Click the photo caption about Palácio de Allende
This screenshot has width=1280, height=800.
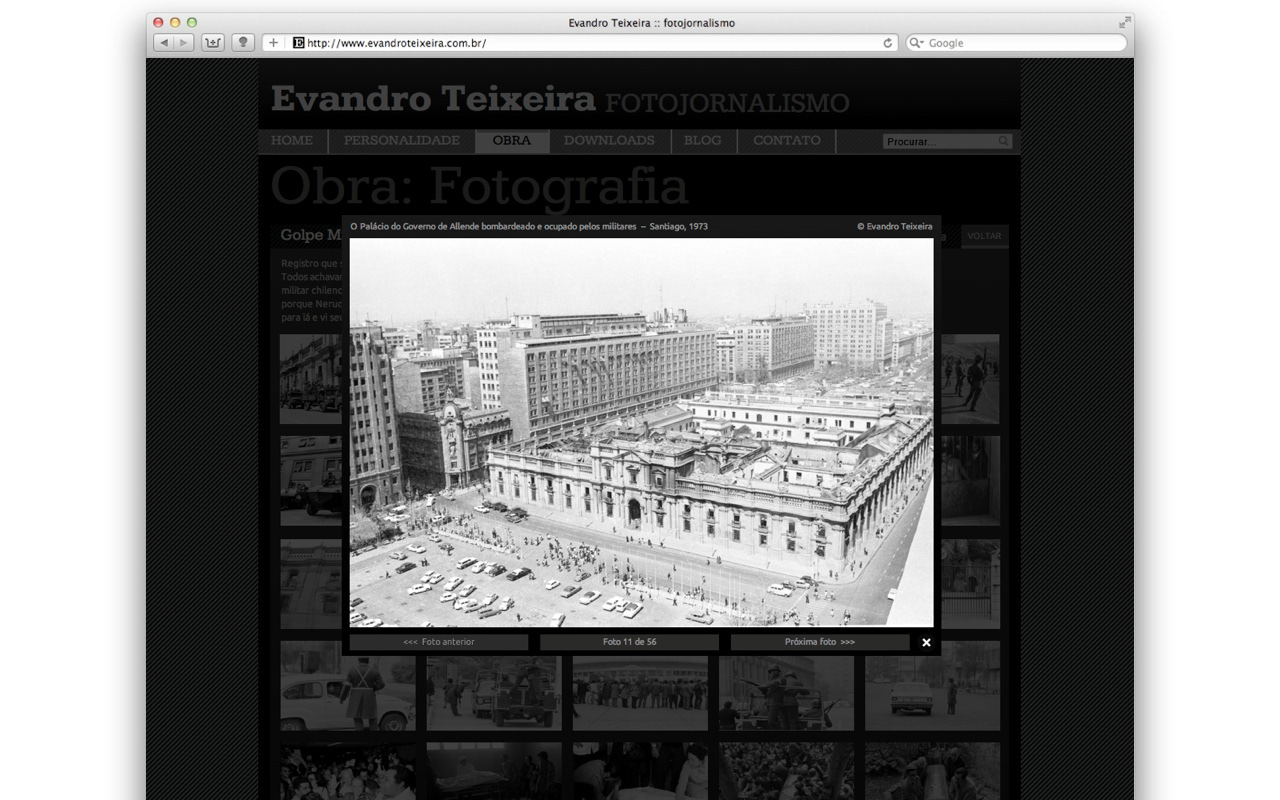tap(529, 226)
